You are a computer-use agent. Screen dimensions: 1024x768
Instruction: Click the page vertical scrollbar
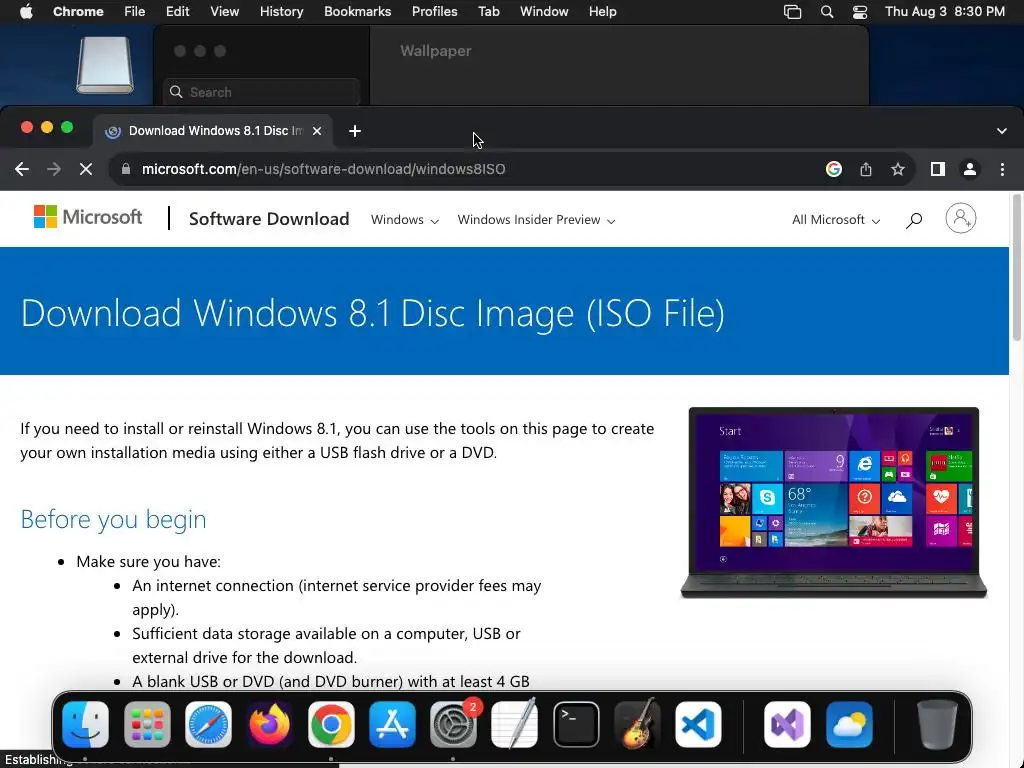coord(1017,266)
